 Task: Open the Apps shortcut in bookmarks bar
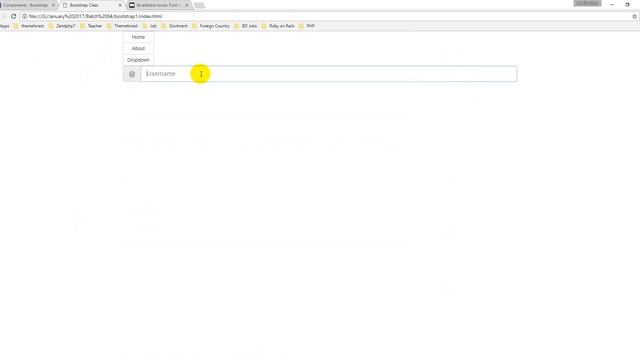[4, 26]
